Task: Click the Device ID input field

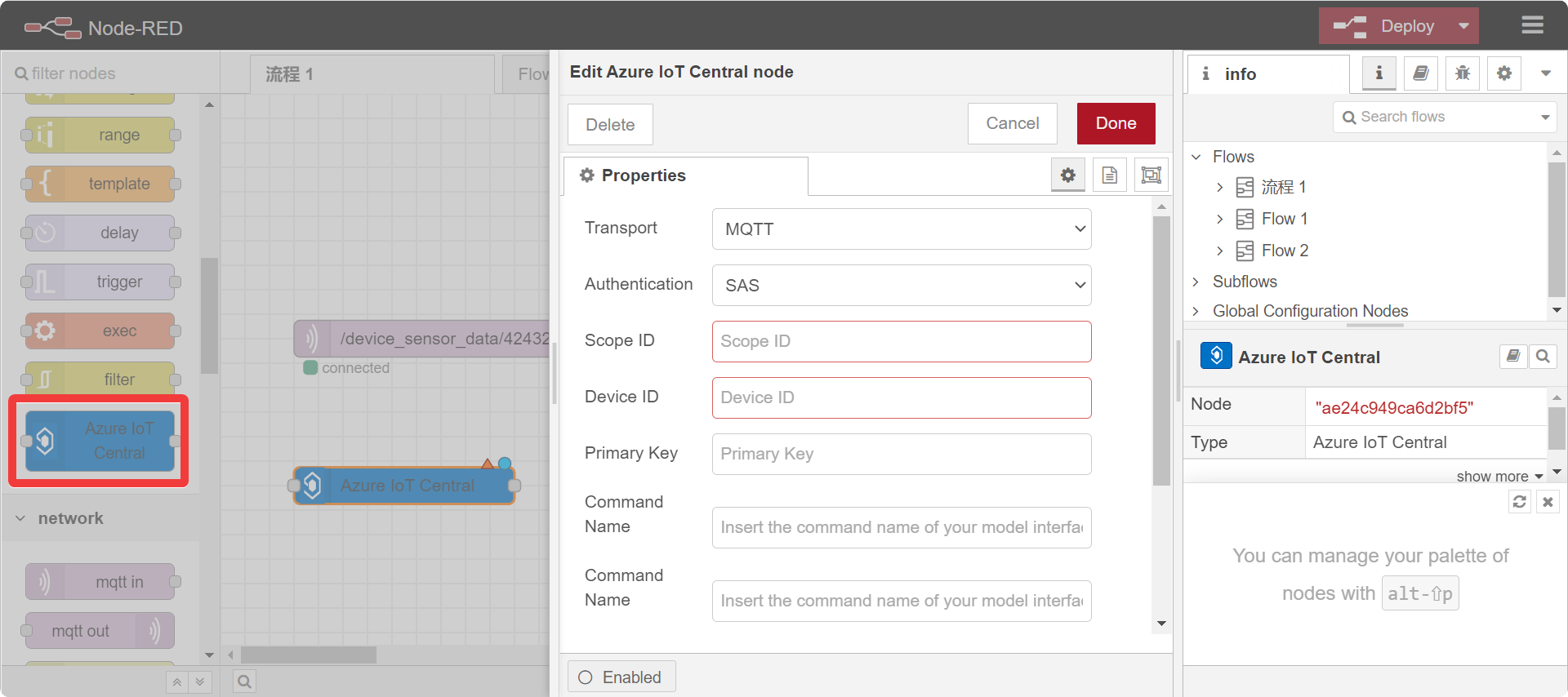Action: [902, 397]
